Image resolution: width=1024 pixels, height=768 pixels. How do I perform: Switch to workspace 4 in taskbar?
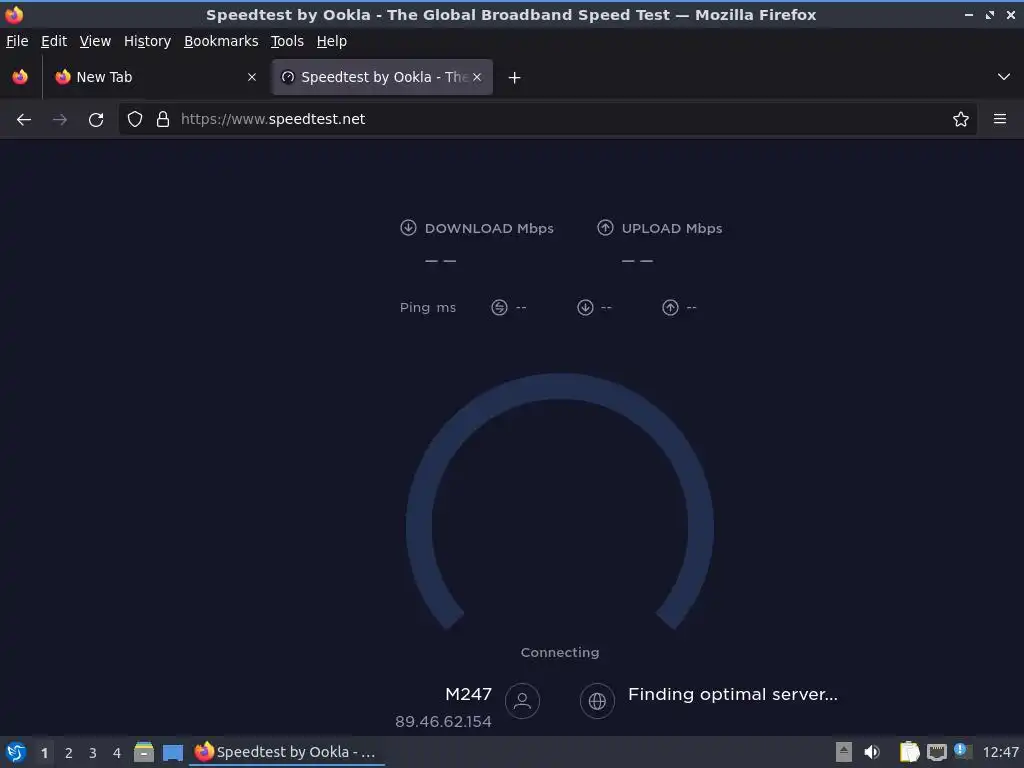point(117,753)
